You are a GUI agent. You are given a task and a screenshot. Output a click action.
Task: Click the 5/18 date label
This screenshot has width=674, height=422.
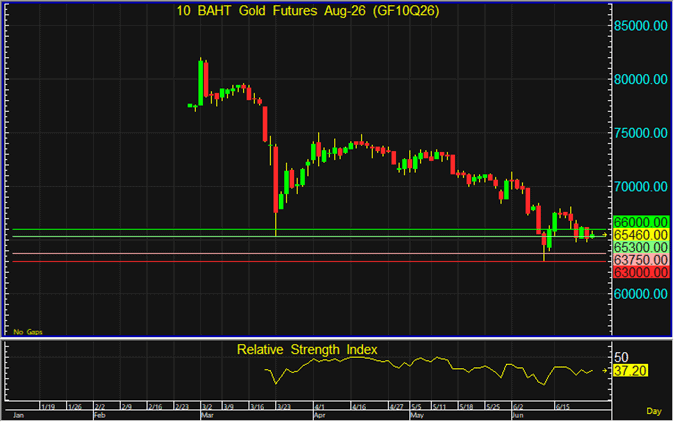point(466,407)
